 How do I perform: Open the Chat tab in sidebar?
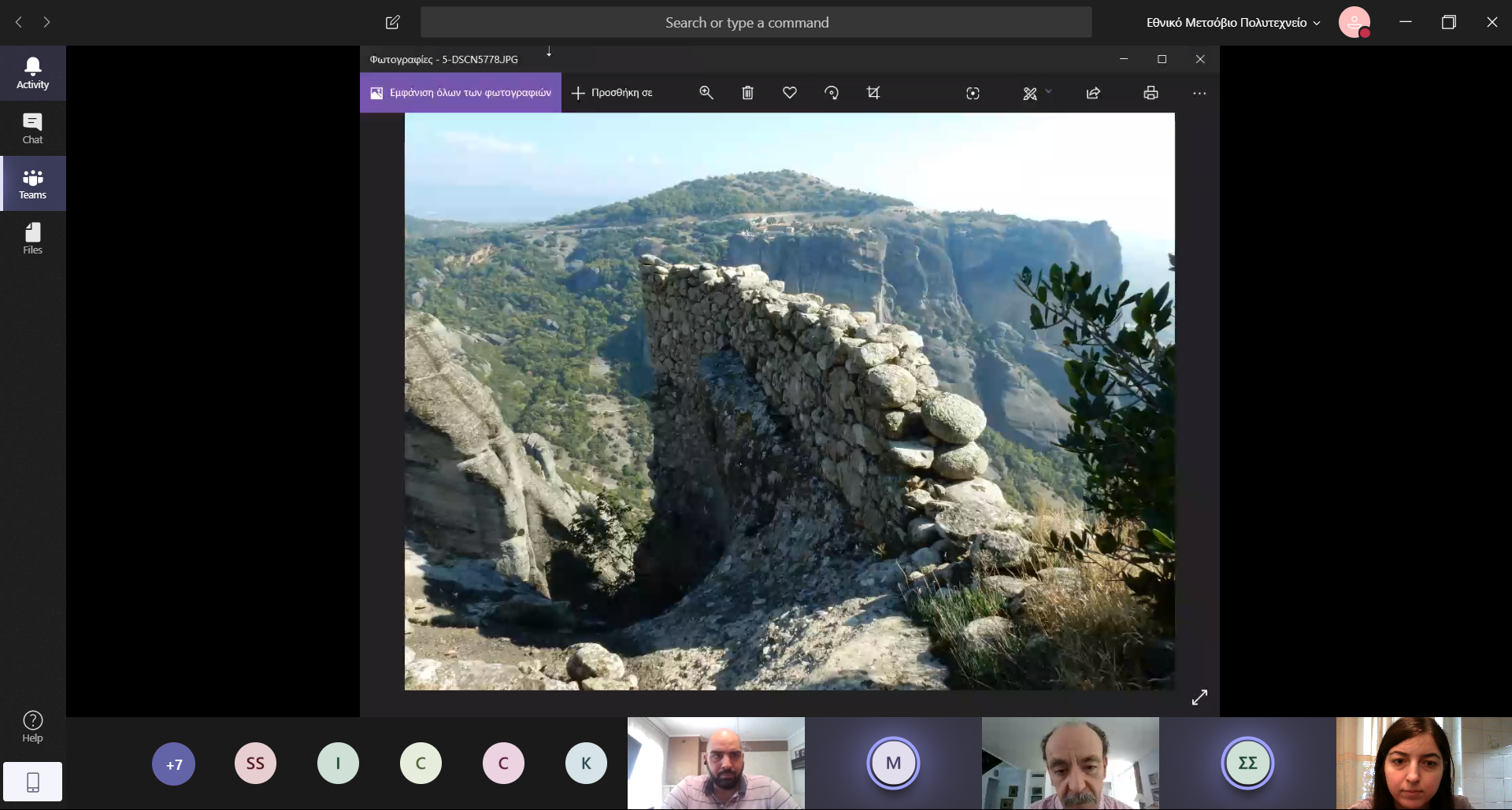[x=32, y=128]
